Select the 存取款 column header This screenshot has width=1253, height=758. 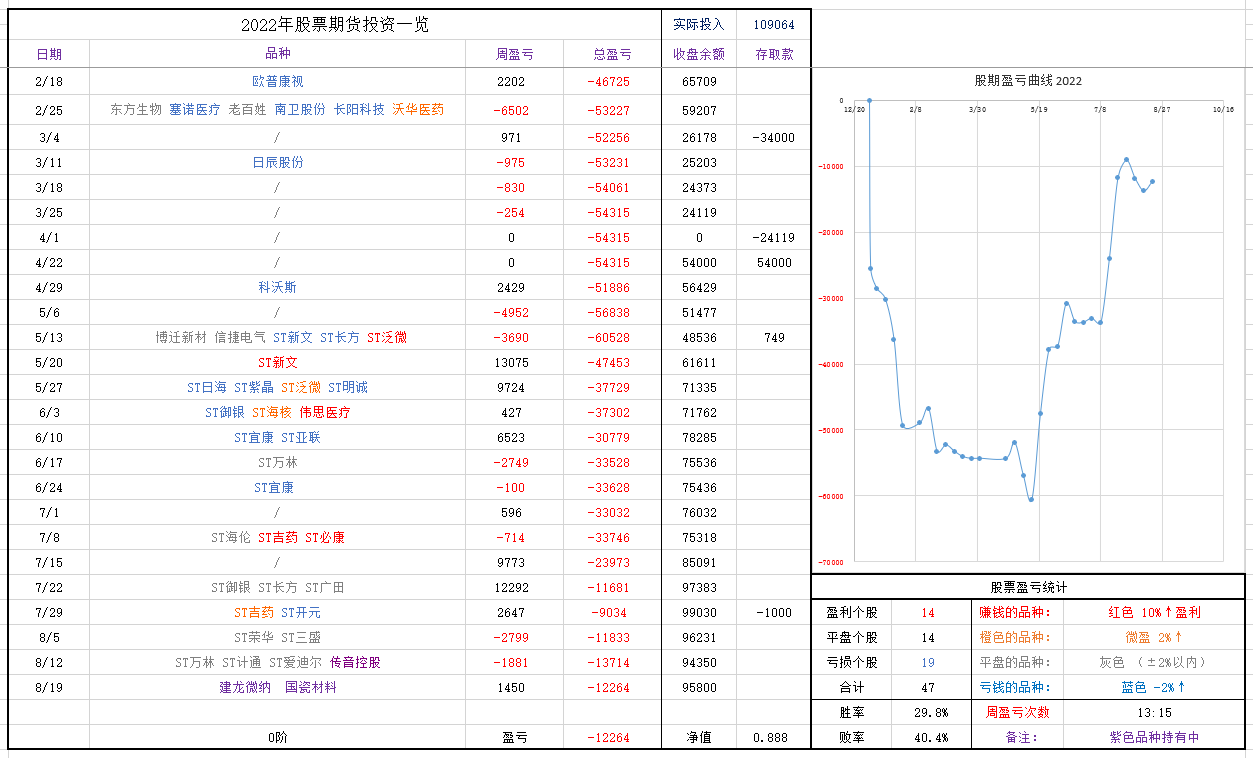coord(774,55)
